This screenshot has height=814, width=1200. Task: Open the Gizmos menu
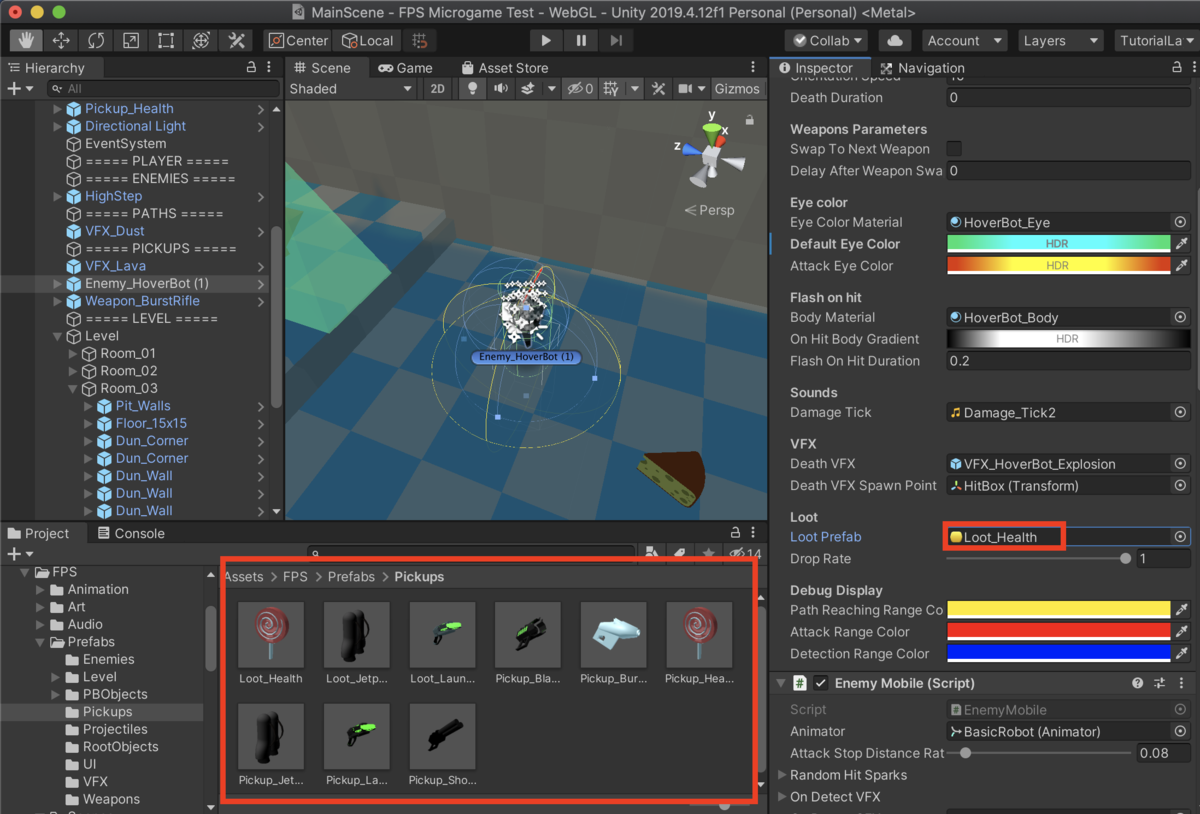(x=737, y=89)
